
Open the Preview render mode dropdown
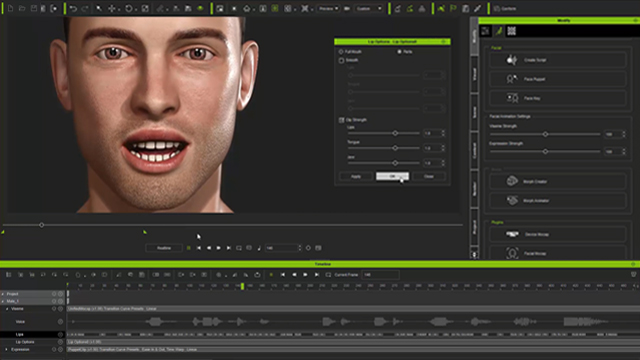click(x=328, y=9)
